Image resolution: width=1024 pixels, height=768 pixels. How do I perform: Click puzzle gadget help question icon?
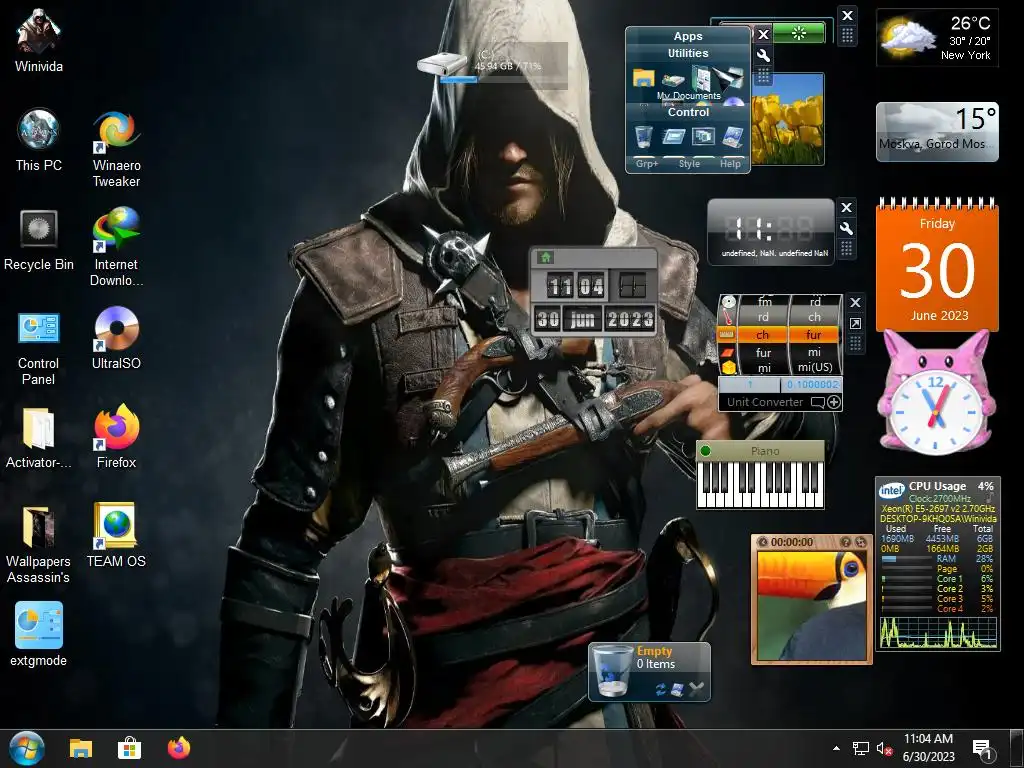[x=845, y=542]
